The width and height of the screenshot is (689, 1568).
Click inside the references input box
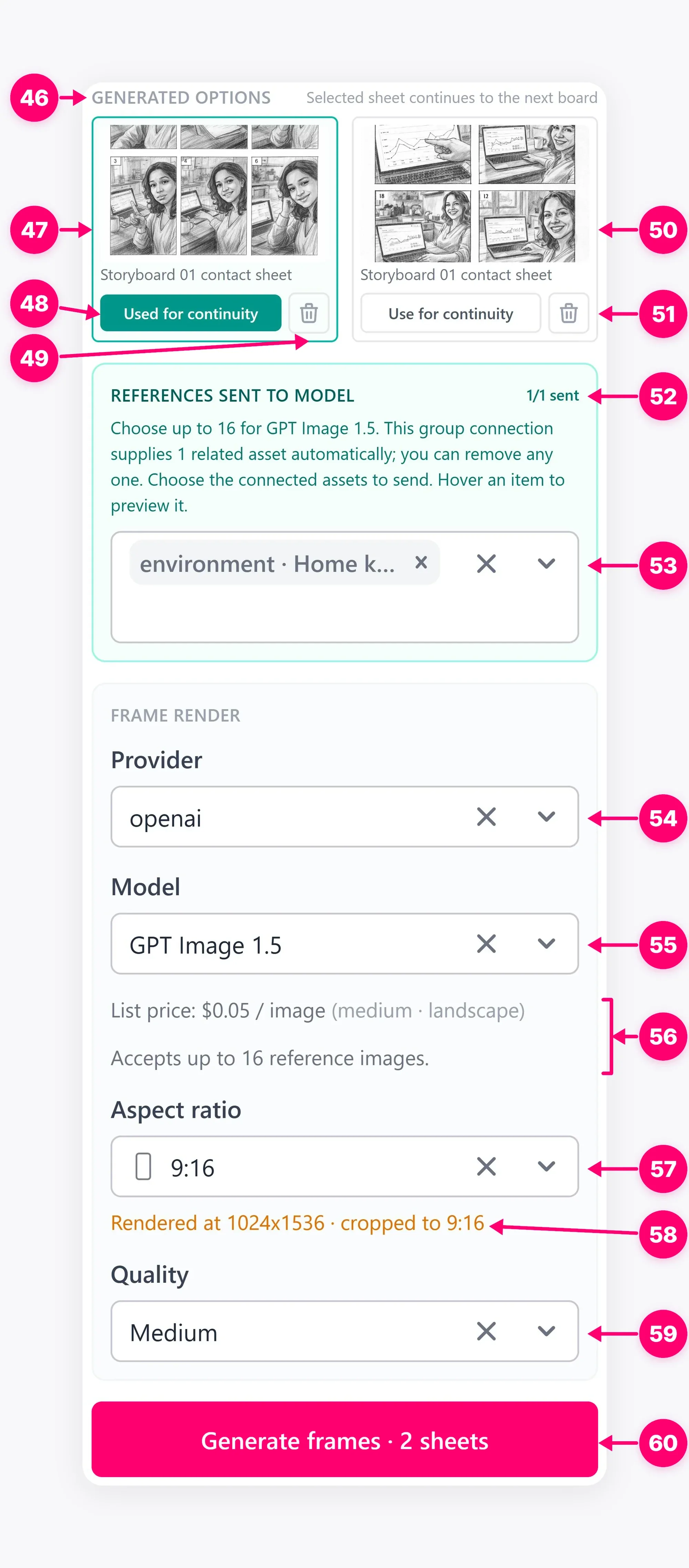[344, 613]
